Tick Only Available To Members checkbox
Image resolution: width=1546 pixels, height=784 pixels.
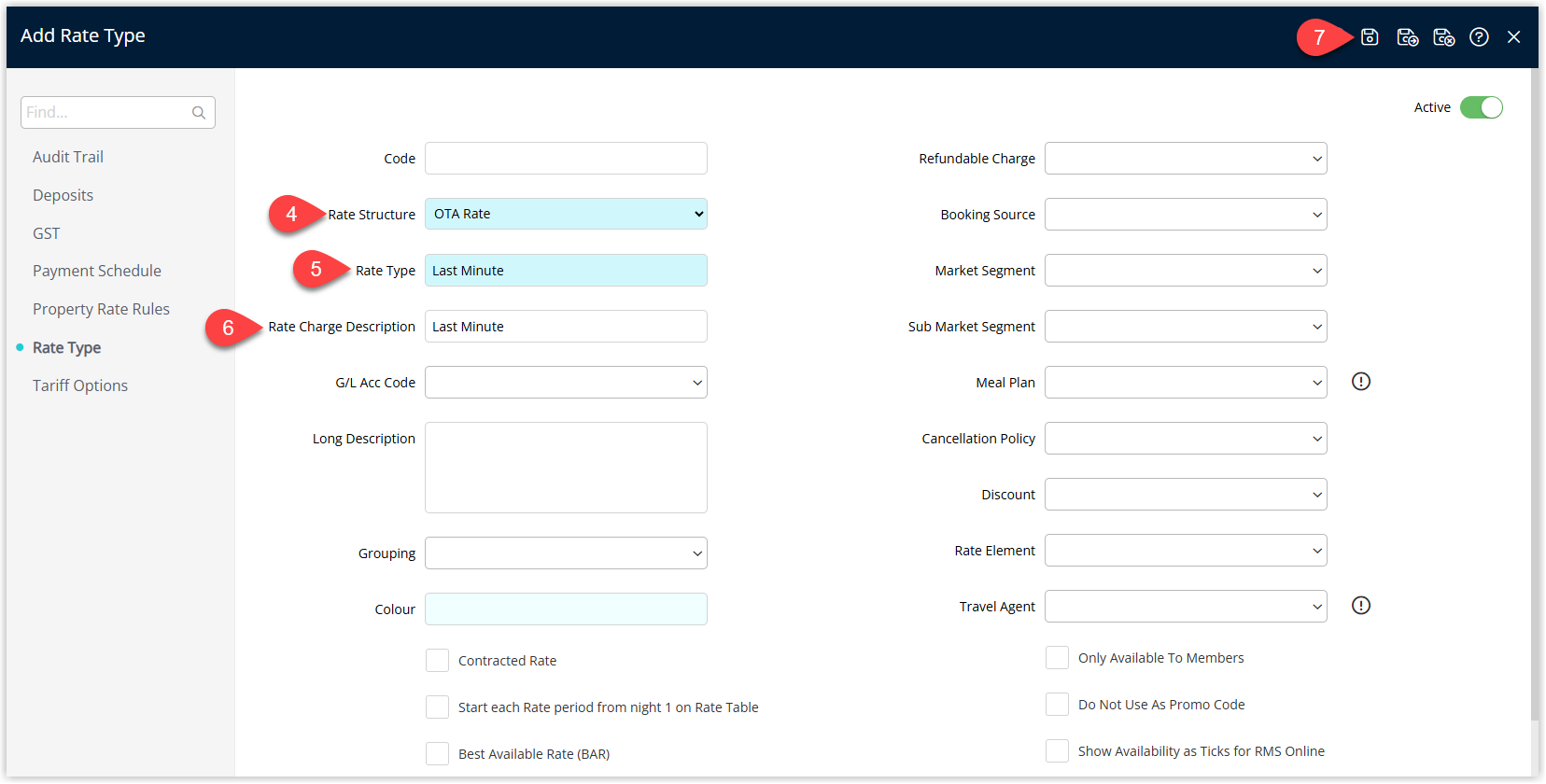[x=1057, y=657]
